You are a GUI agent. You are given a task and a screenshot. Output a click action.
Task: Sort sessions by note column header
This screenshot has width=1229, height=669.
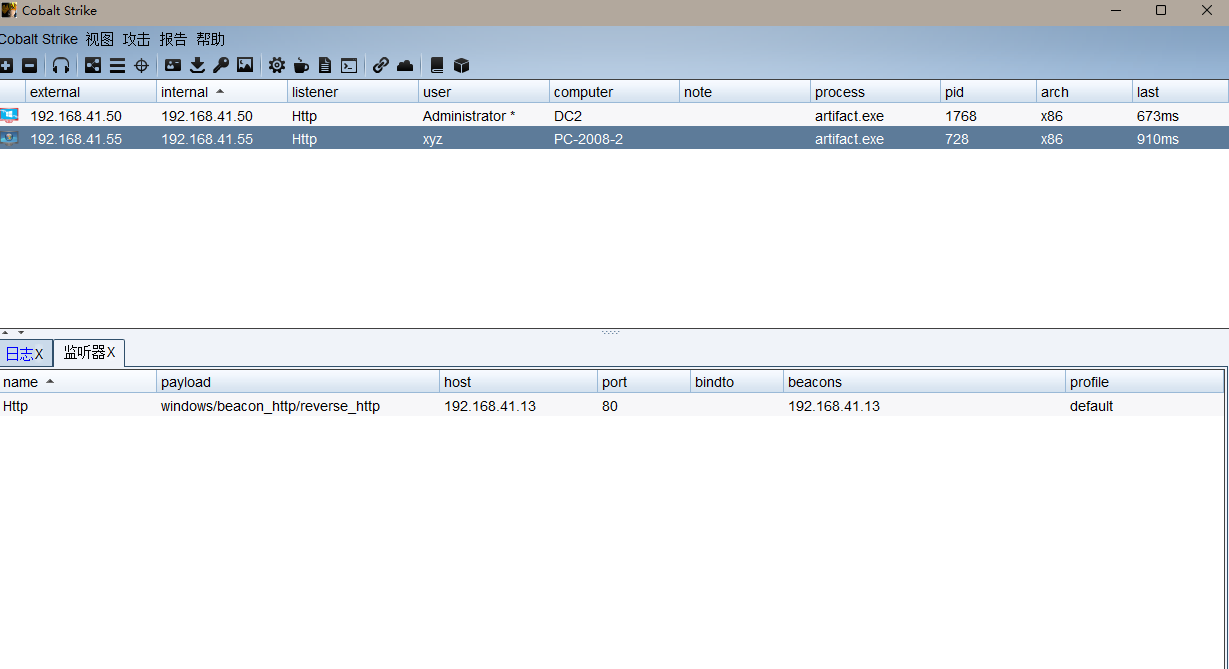(x=745, y=92)
